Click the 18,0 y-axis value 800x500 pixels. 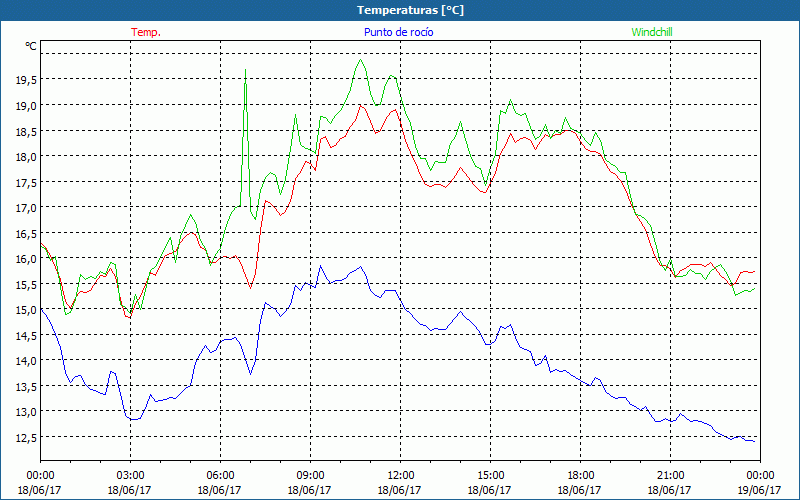pos(26,156)
